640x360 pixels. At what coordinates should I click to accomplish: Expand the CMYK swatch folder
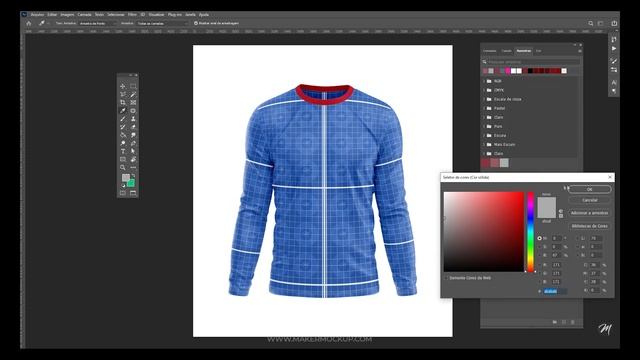(484, 90)
